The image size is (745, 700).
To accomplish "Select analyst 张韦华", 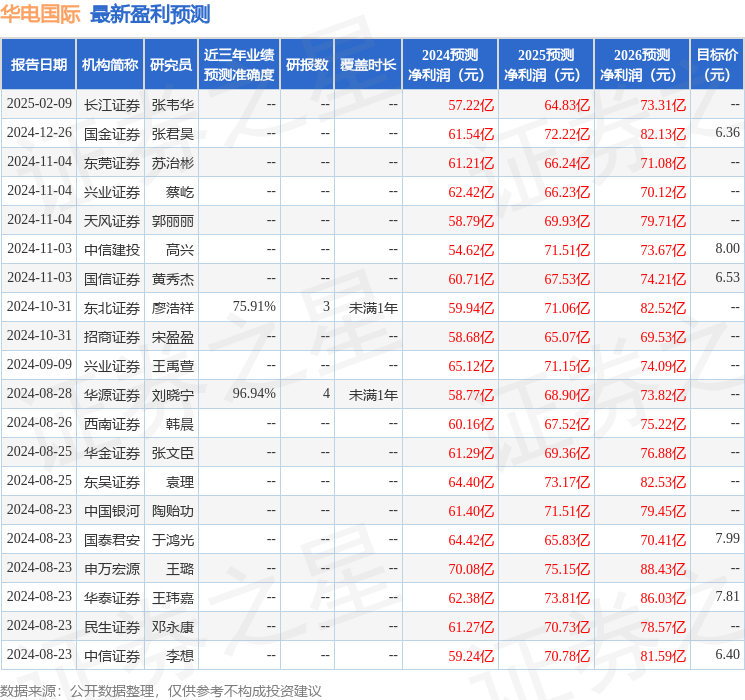I will [173, 105].
